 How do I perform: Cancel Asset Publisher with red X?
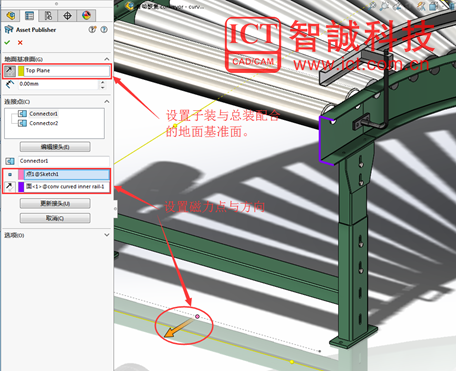(x=20, y=42)
